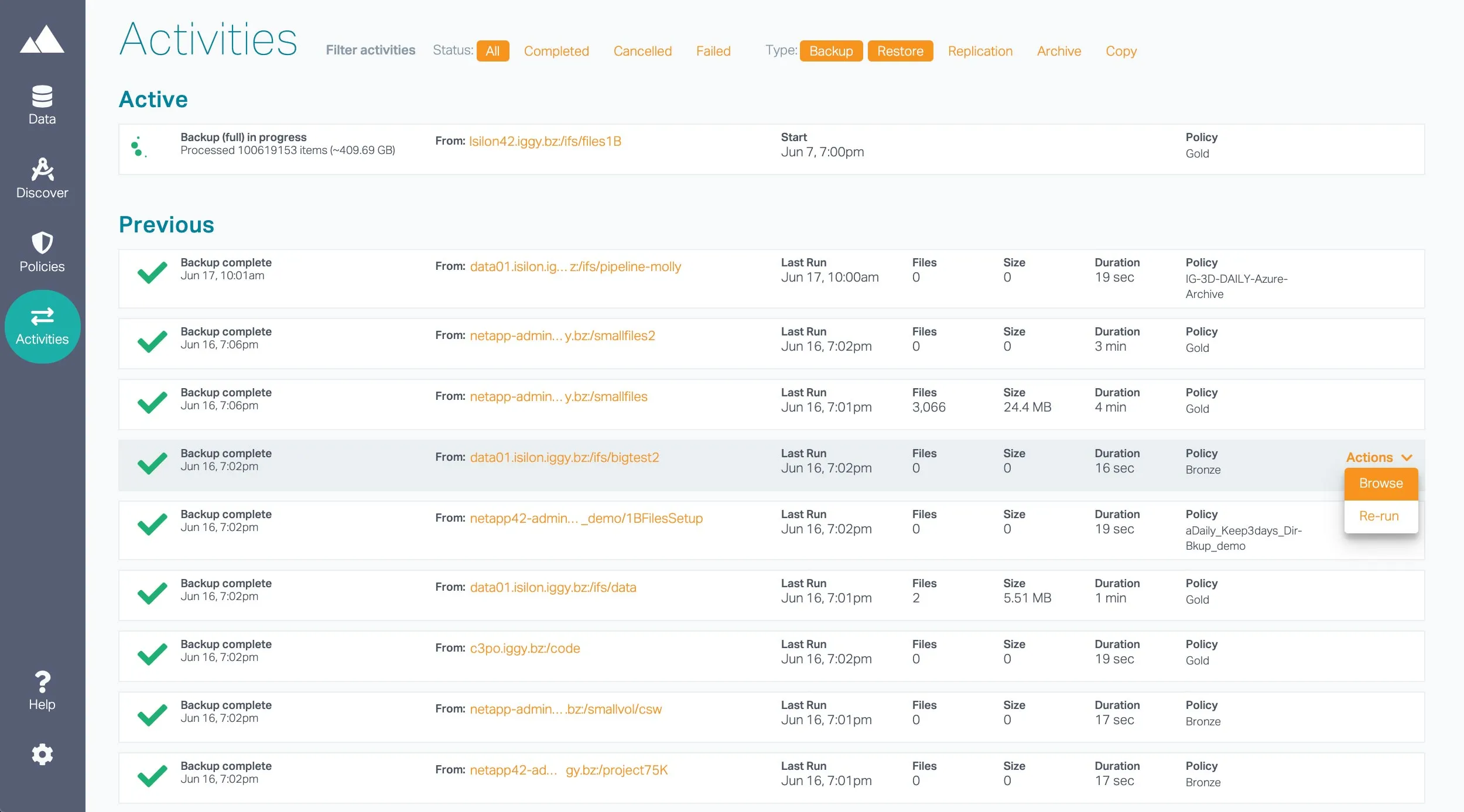1464x812 pixels.
Task: Enable the Replication type filter
Action: pyautogui.click(x=980, y=51)
